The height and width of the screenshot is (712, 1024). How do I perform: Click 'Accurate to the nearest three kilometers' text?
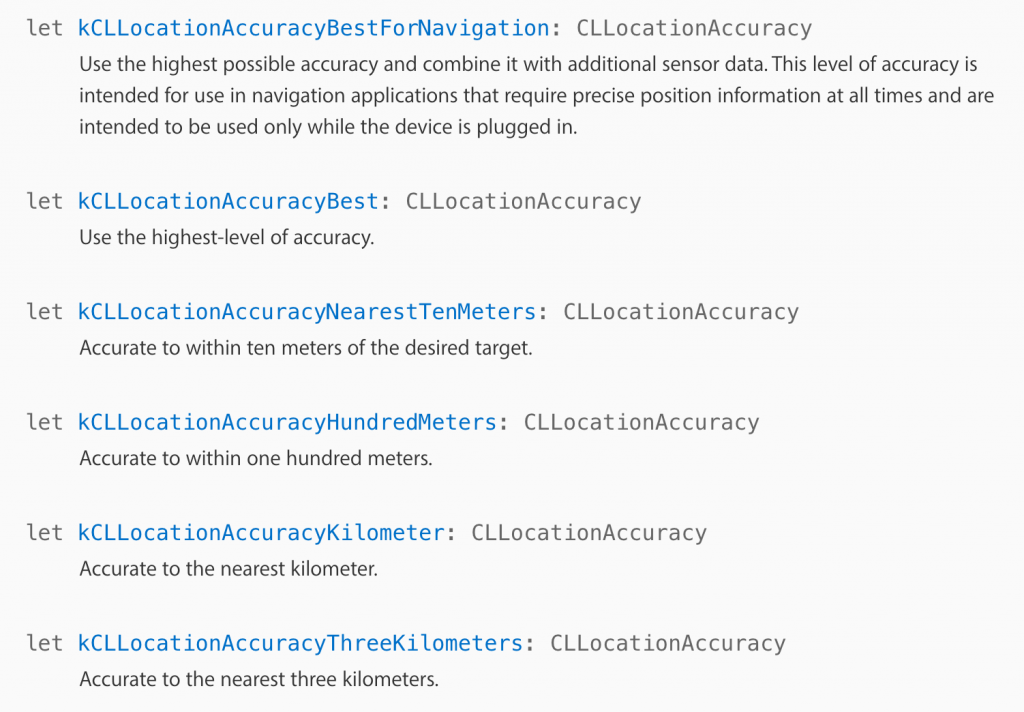pyautogui.click(x=259, y=679)
